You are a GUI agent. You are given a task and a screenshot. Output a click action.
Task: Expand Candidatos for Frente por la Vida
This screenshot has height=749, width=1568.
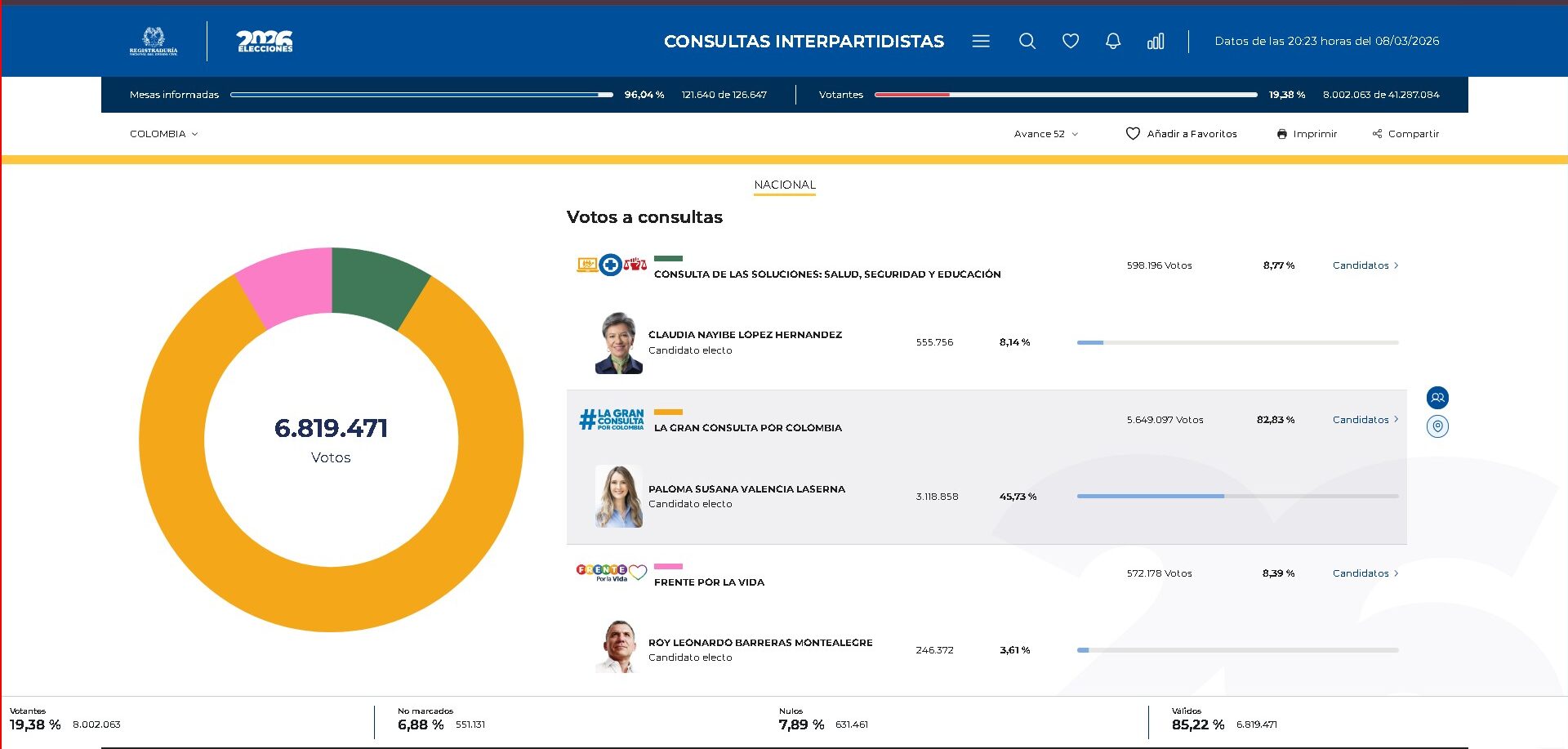pos(1365,573)
